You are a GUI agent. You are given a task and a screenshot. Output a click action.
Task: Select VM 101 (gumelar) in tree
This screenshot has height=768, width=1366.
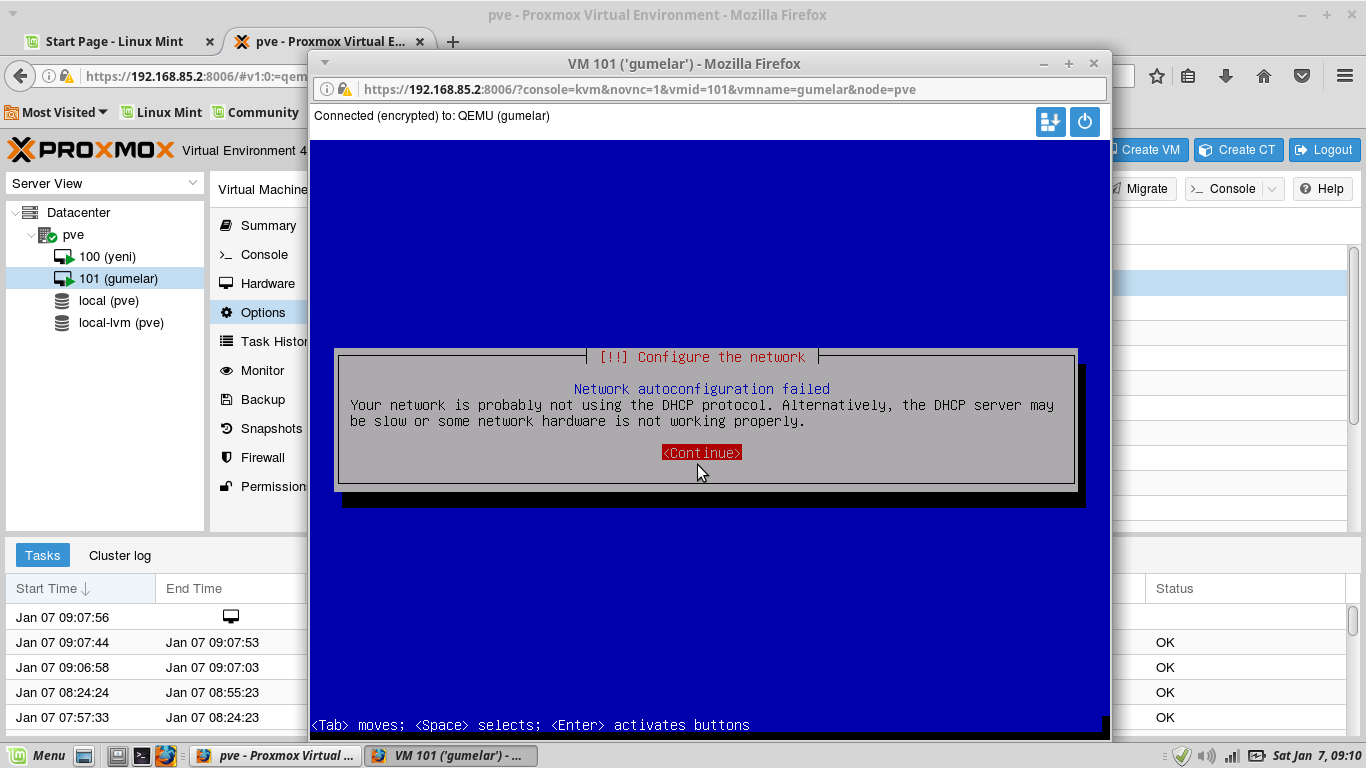click(x=105, y=279)
